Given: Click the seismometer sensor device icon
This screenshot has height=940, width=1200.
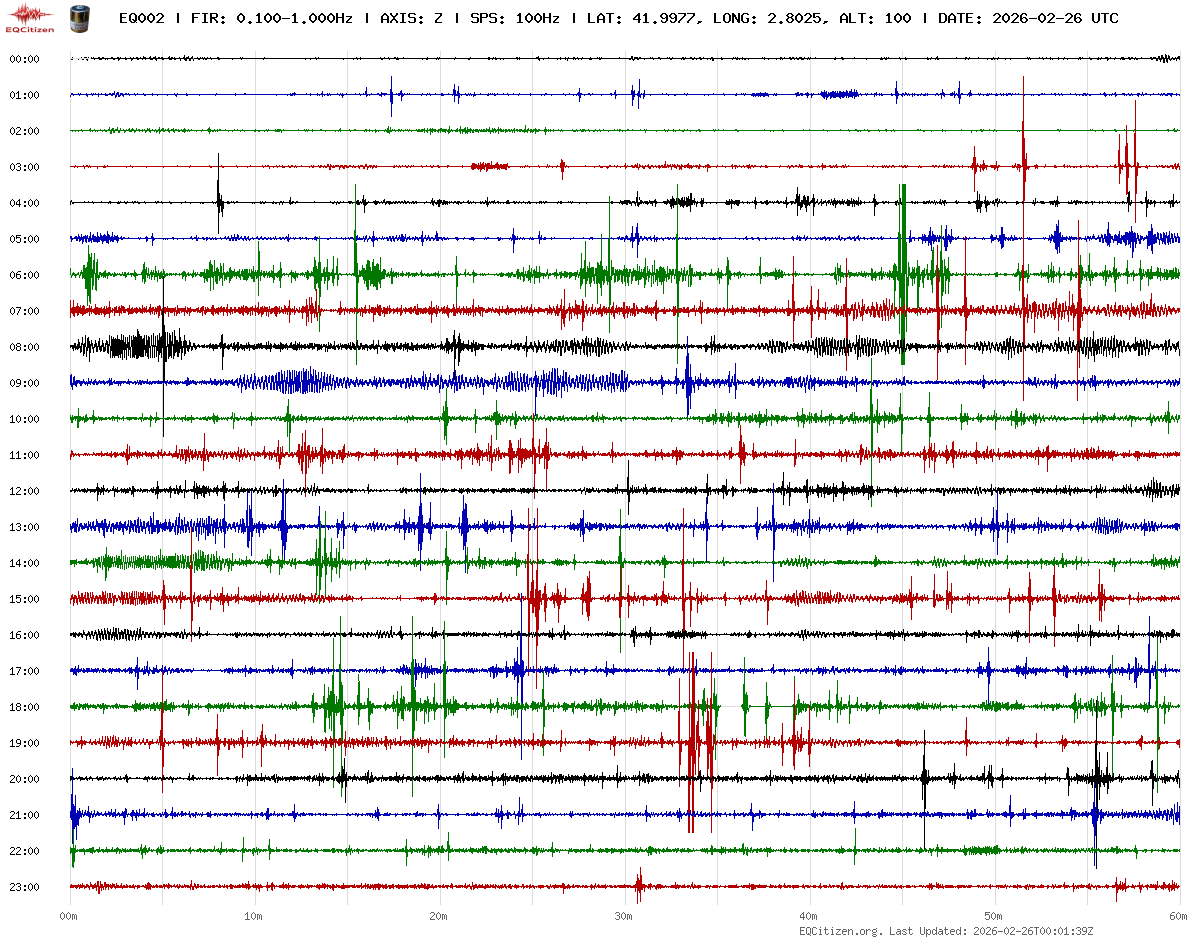Looking at the screenshot, I should click(x=78, y=18).
